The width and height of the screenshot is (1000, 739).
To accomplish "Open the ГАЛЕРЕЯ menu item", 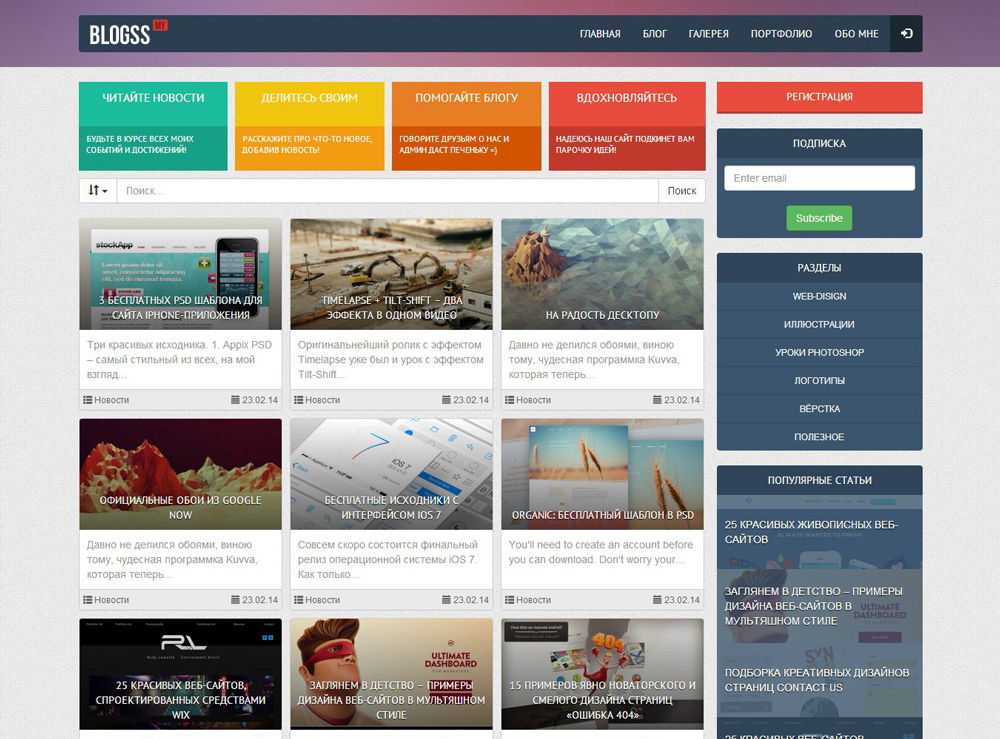I will point(708,34).
